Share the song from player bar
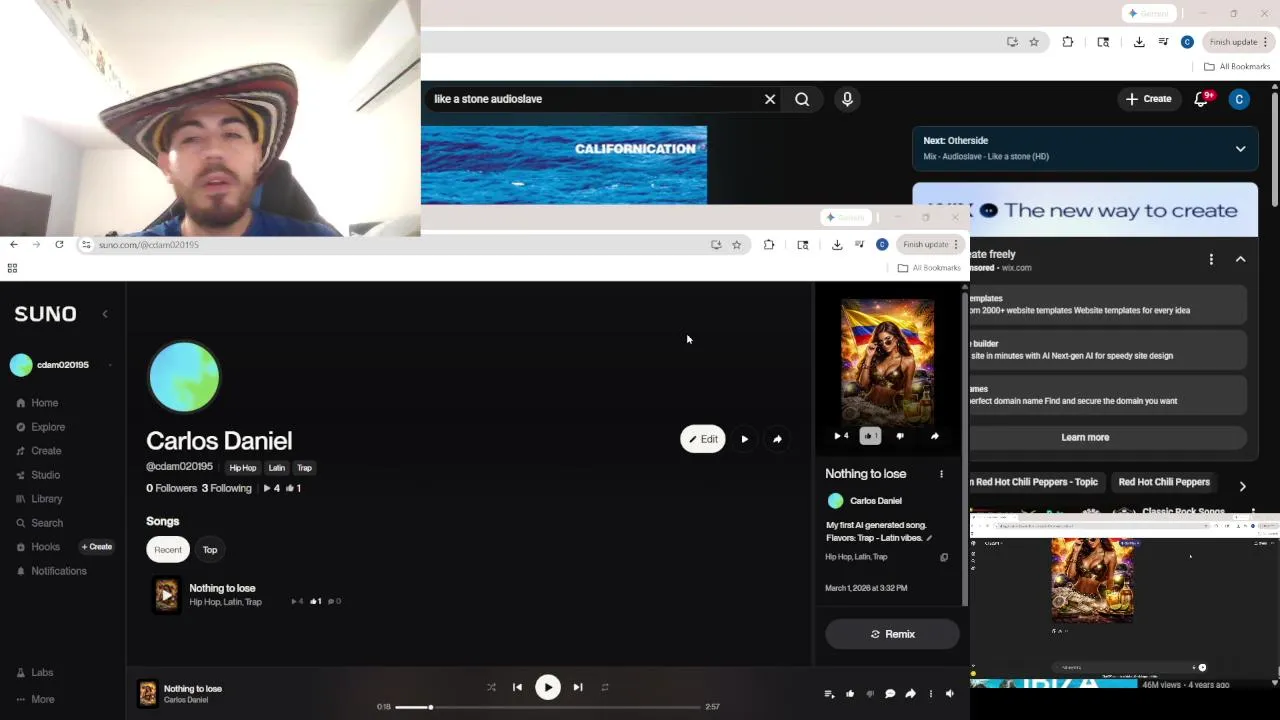1280x720 pixels. [910, 694]
